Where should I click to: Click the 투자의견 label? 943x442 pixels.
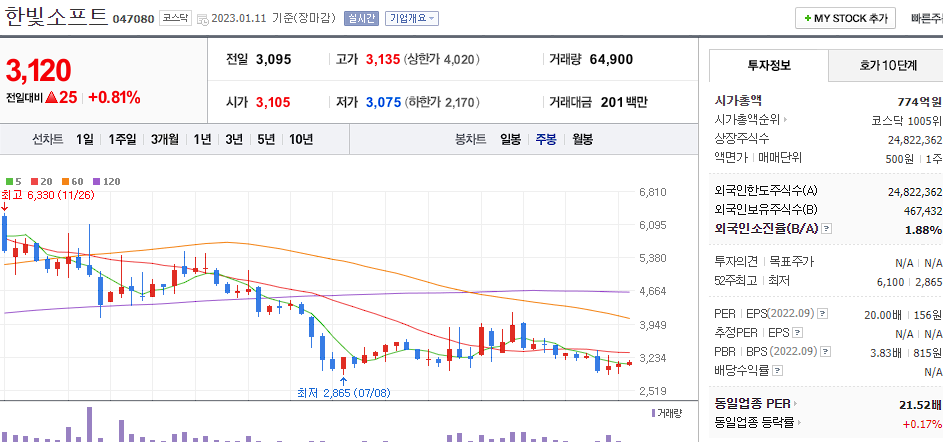coord(735,262)
